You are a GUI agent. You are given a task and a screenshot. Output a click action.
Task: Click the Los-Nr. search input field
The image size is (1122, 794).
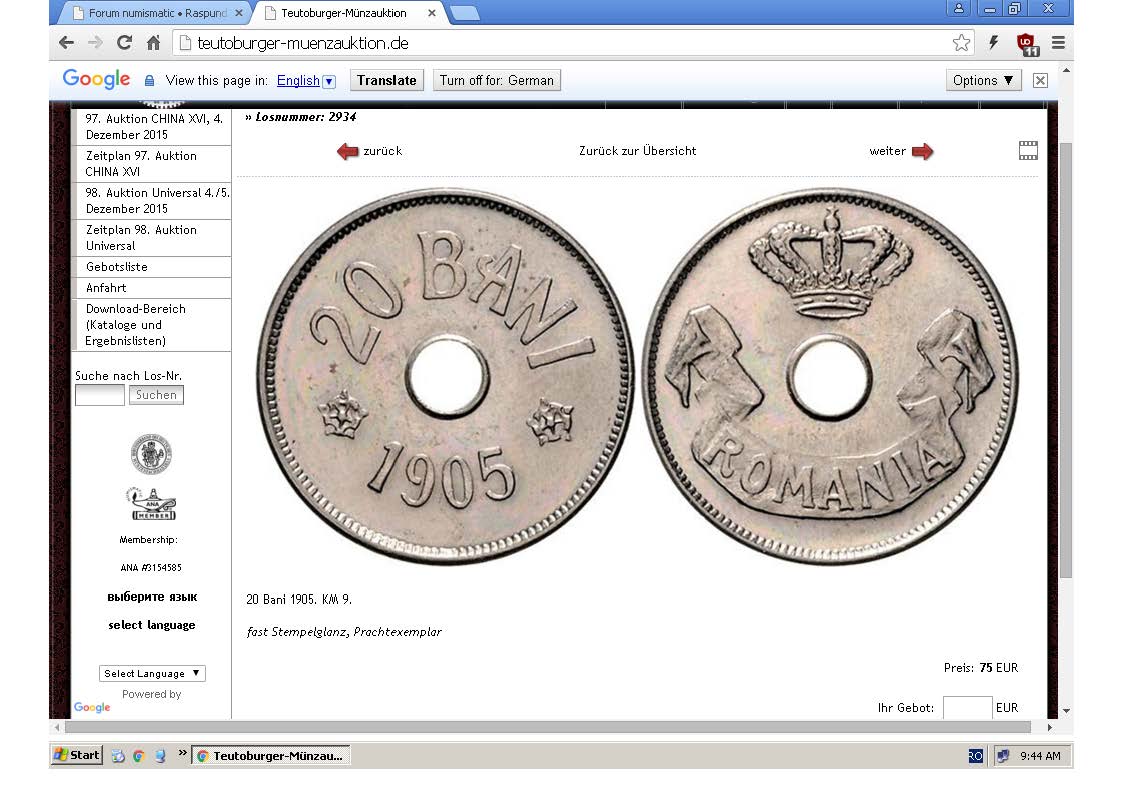[100, 395]
